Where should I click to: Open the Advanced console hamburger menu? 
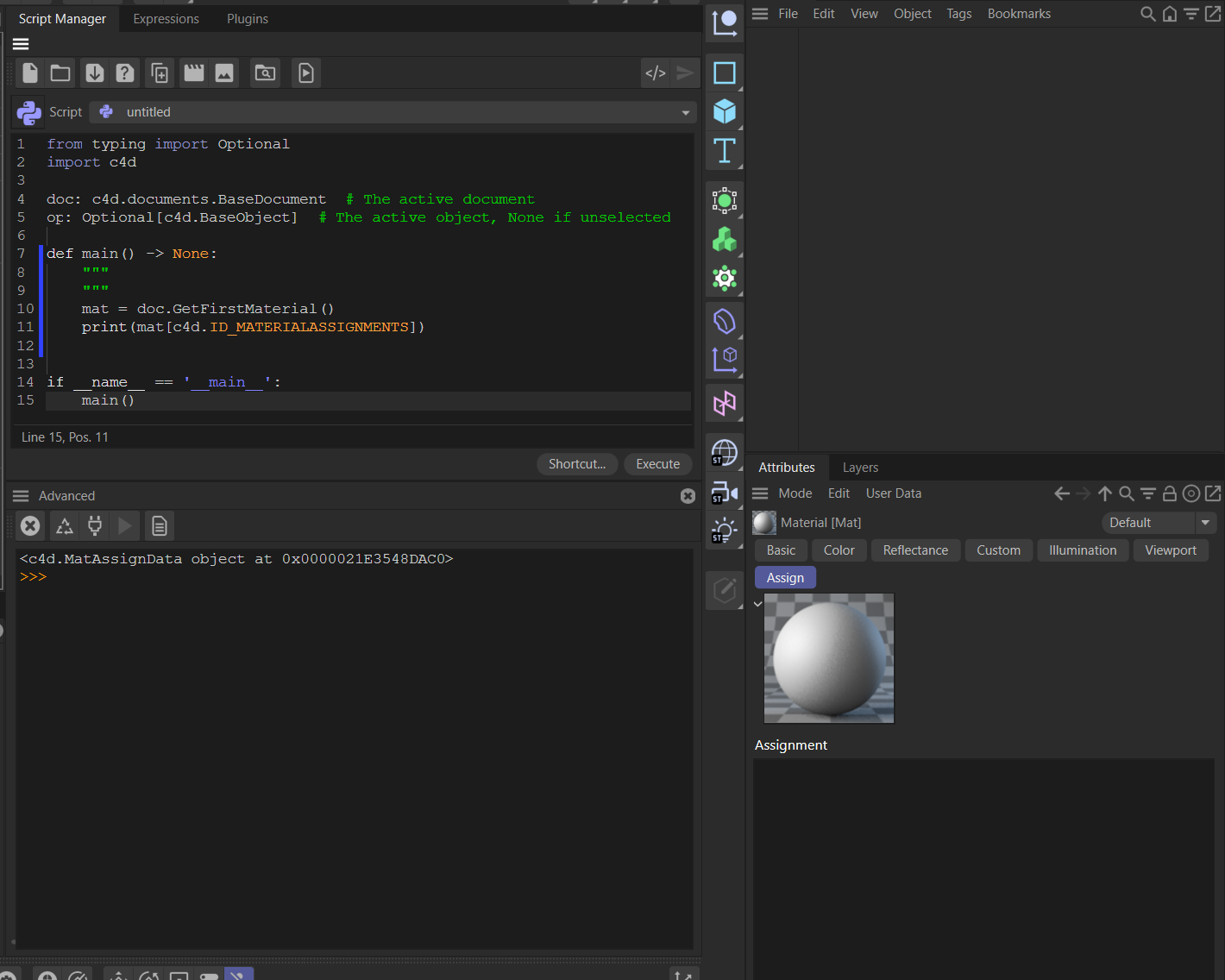pyautogui.click(x=21, y=496)
